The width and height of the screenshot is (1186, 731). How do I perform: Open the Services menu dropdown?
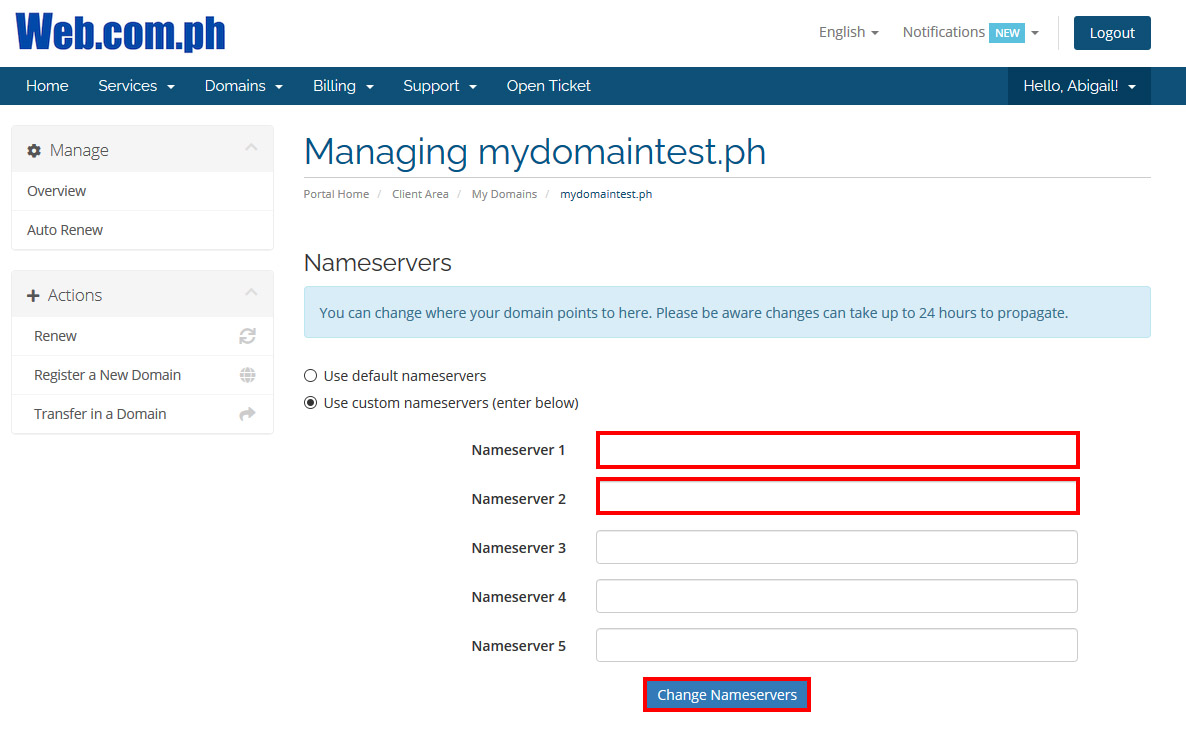[136, 86]
